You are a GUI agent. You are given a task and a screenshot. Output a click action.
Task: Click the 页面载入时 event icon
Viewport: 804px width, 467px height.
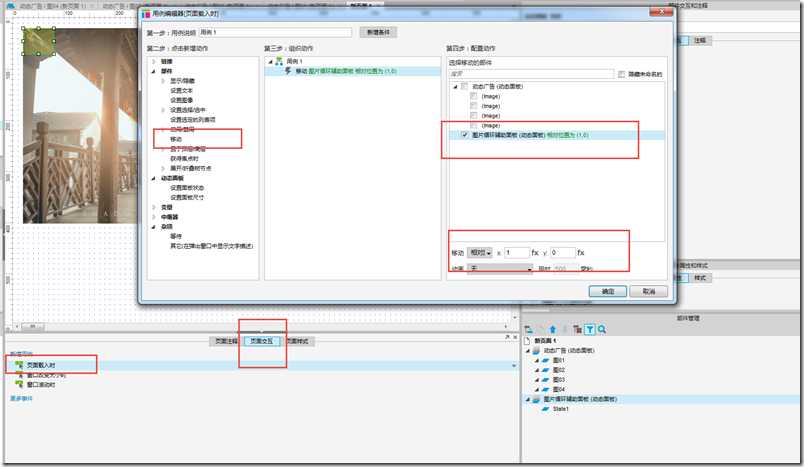click(19, 365)
